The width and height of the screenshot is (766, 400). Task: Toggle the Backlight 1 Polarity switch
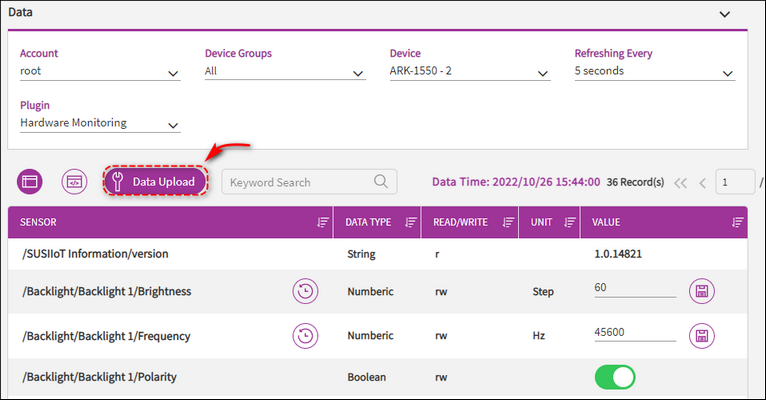[x=615, y=377]
